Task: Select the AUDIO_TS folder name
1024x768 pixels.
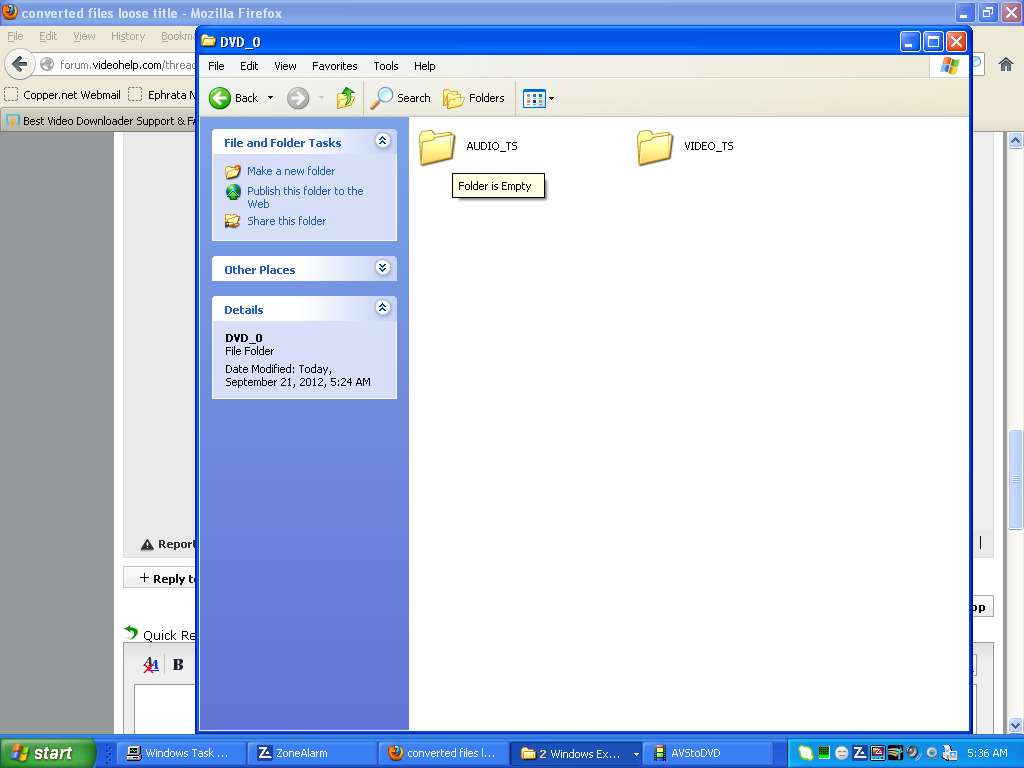Action: 492,146
